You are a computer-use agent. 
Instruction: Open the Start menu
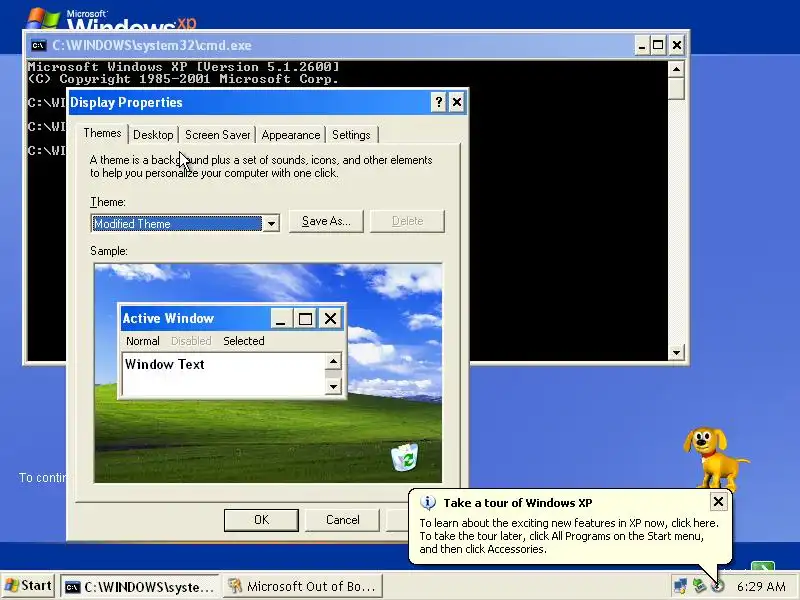click(x=28, y=586)
